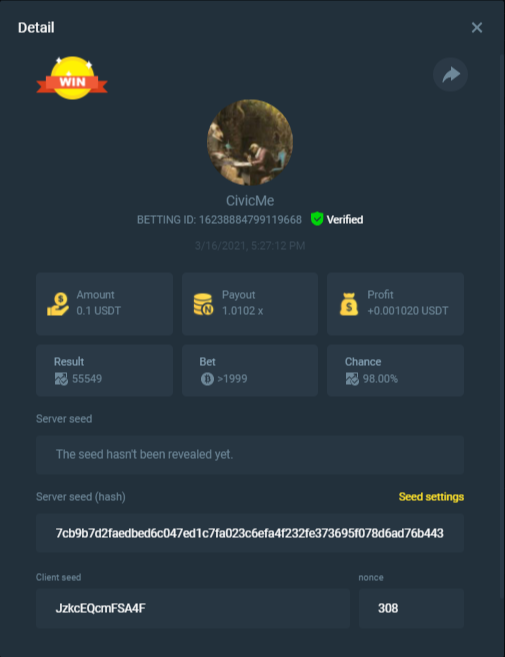The width and height of the screenshot is (505, 657).
Task: Select the server seed hash field
Action: [250, 533]
